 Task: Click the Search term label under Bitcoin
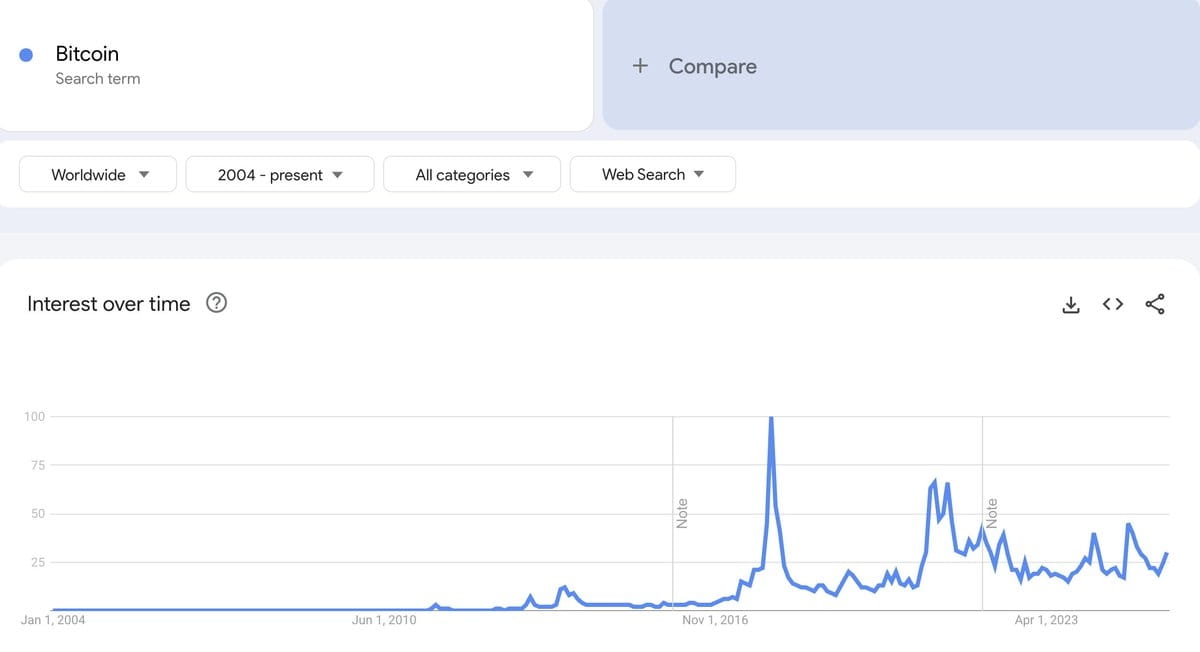(x=98, y=79)
